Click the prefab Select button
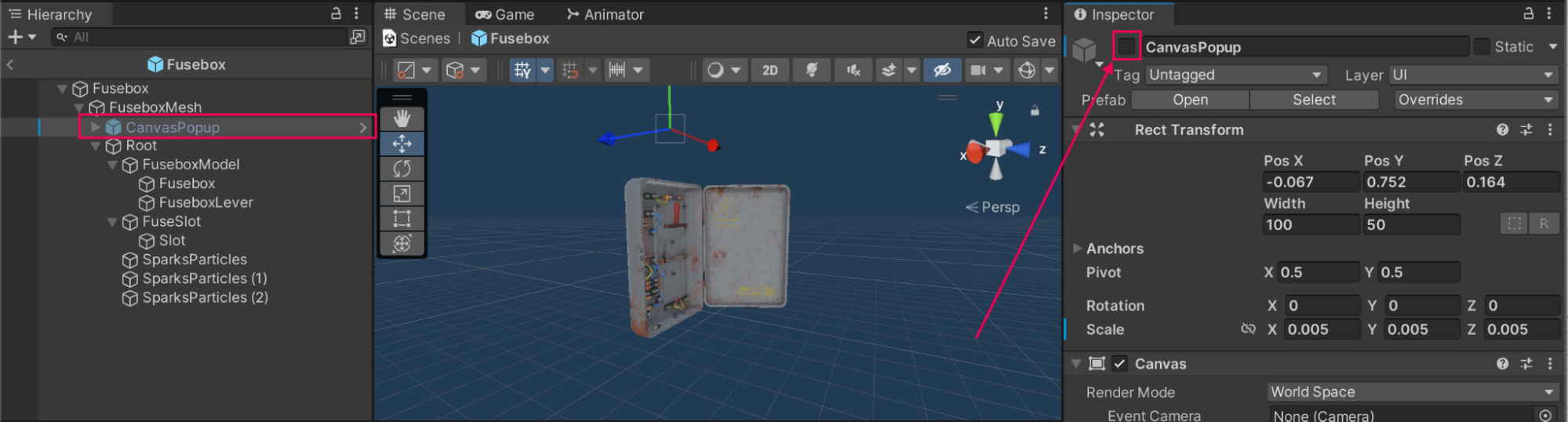 (1313, 100)
